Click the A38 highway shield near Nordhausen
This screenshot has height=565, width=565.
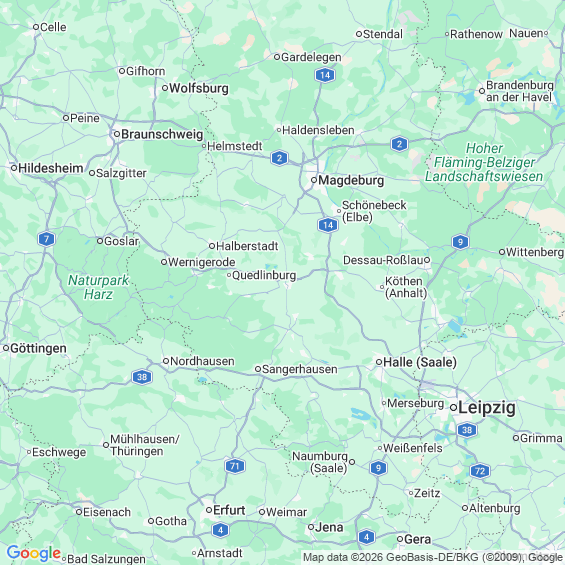[142, 377]
